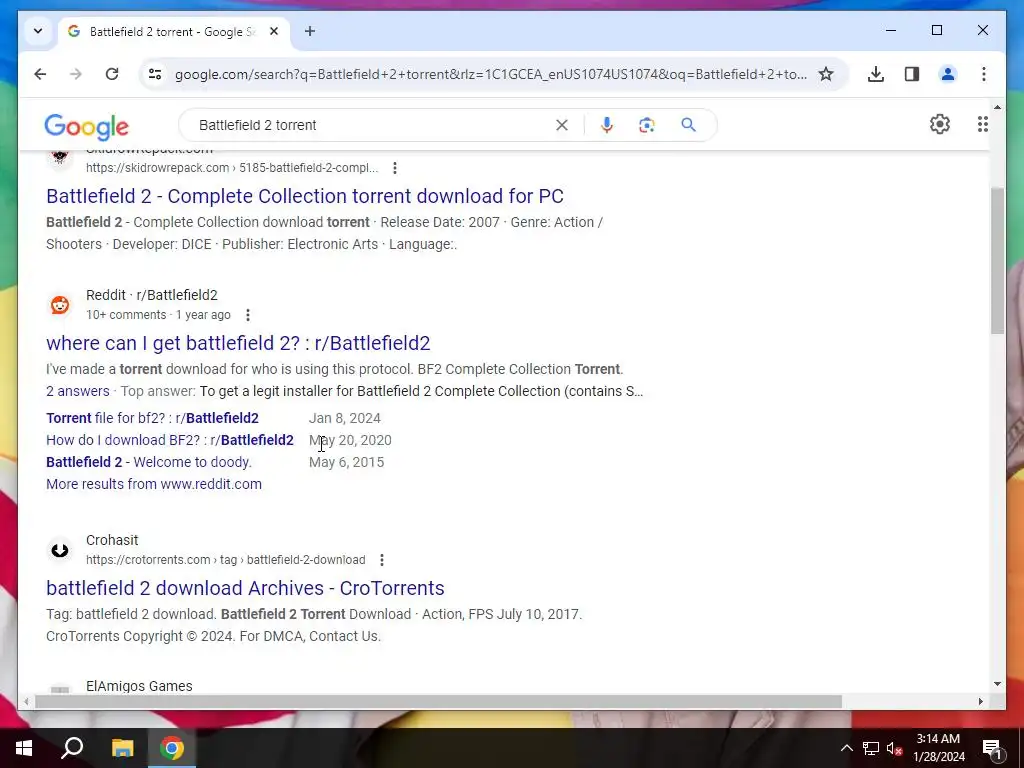Open 'battlefield 2 download Archives - CroTorrents' result
Image resolution: width=1024 pixels, height=768 pixels.
point(246,588)
